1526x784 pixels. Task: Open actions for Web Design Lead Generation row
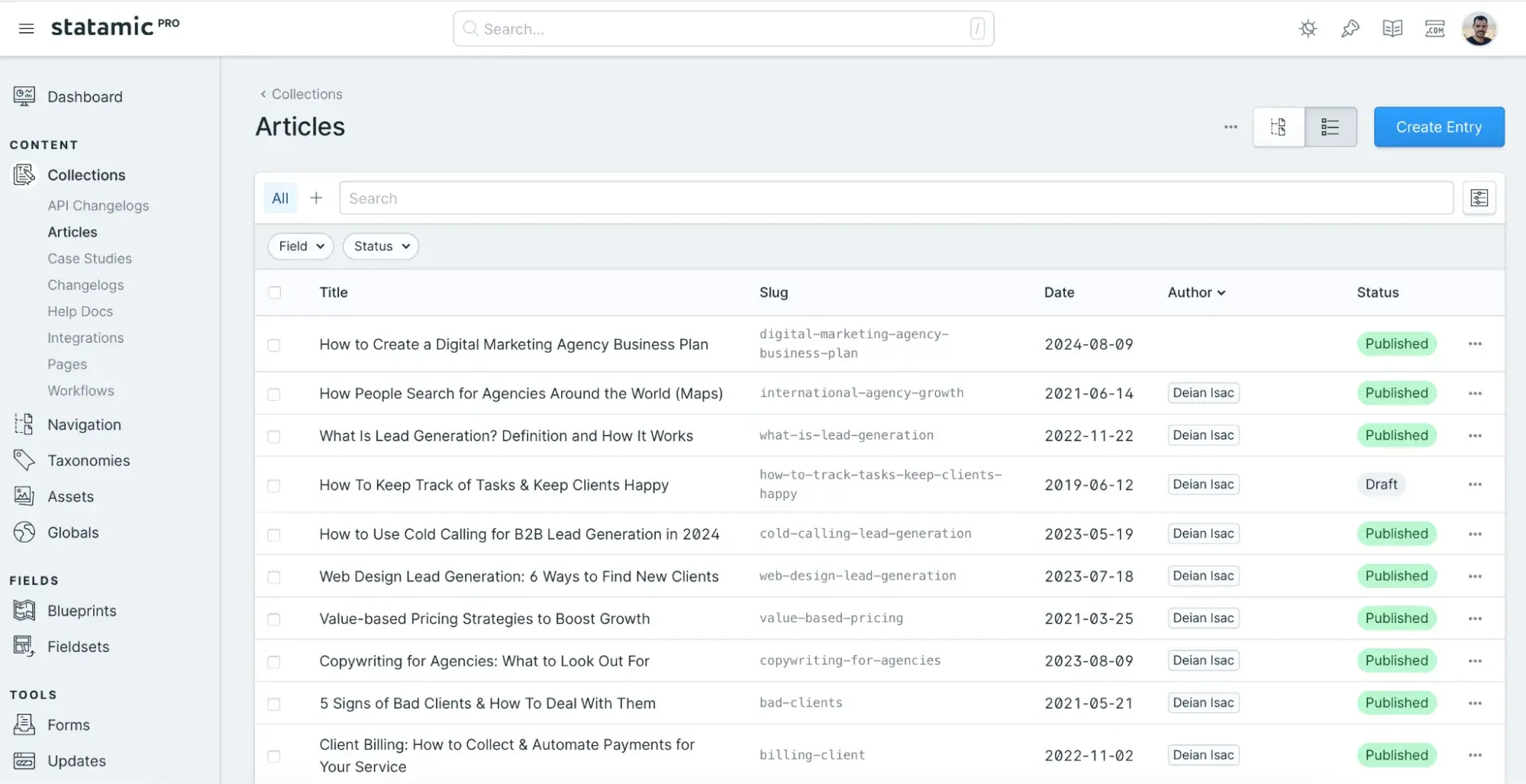(x=1475, y=576)
